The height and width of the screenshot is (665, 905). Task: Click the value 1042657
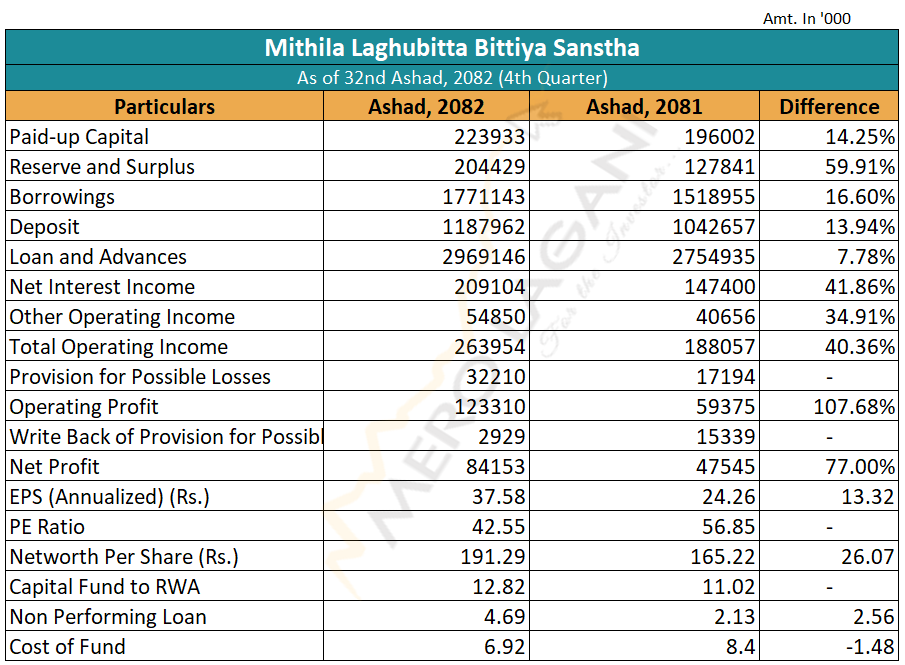pyautogui.click(x=713, y=227)
